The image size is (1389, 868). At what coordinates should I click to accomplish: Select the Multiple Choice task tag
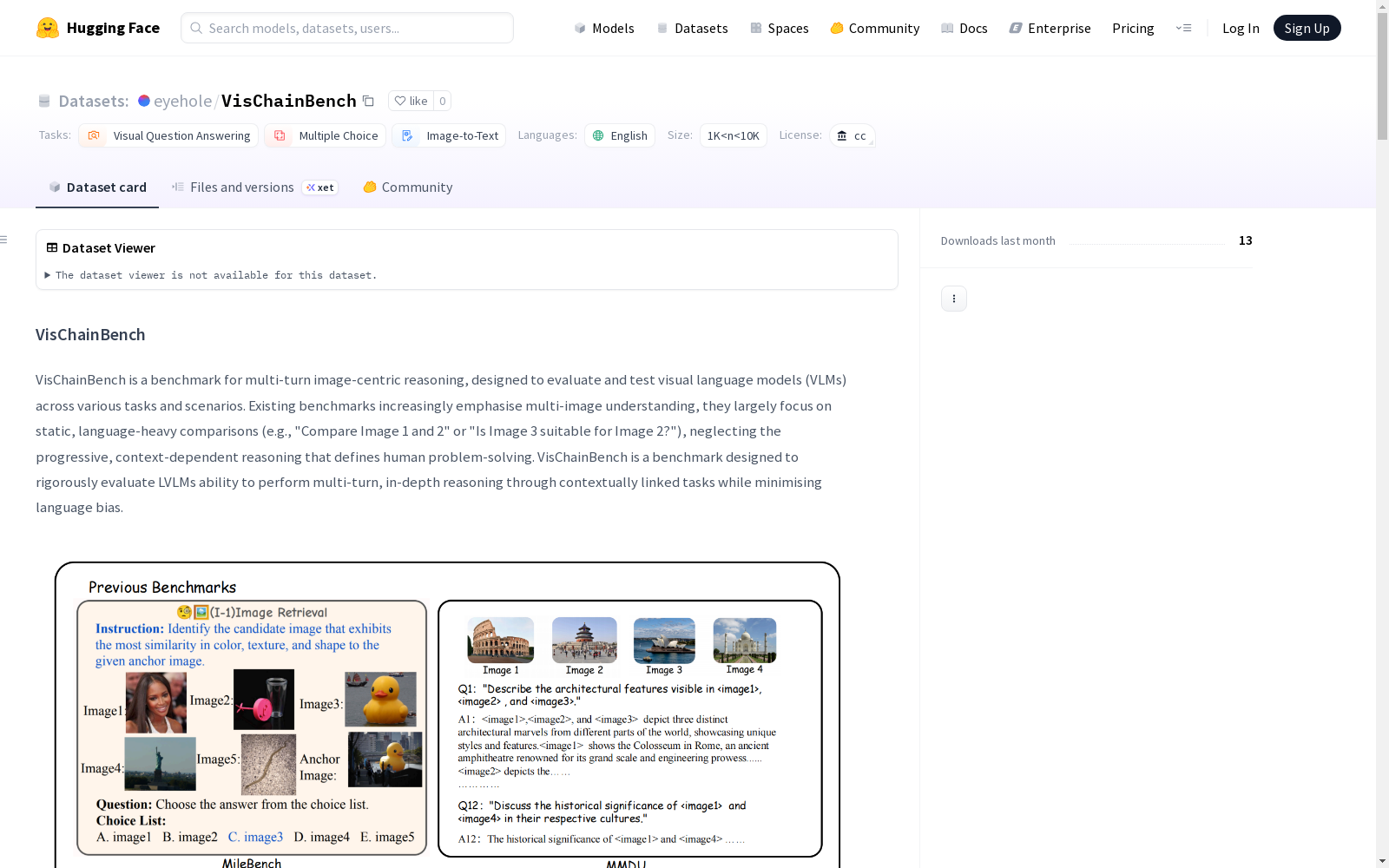pos(325,135)
